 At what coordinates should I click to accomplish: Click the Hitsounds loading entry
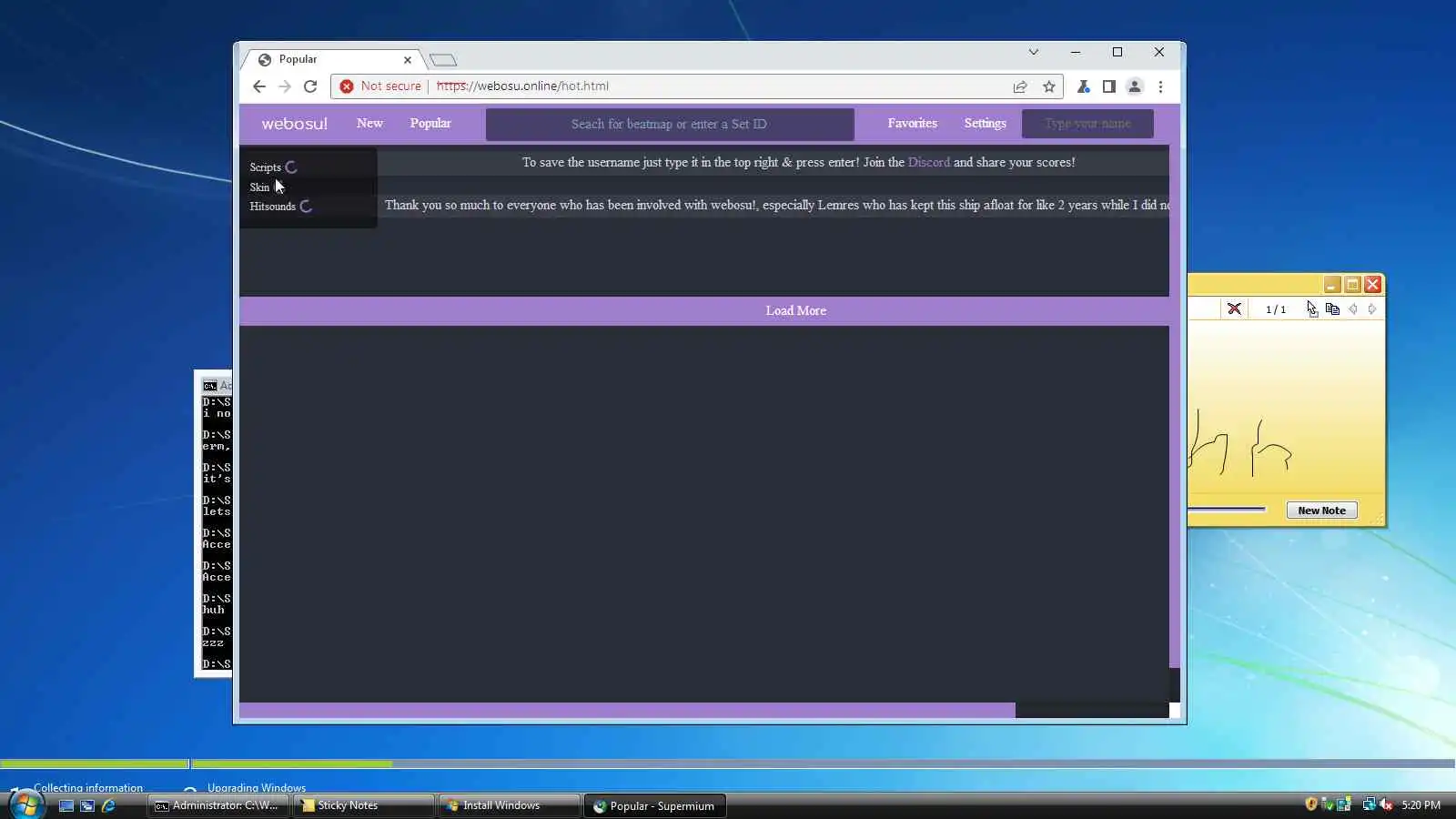pyautogui.click(x=281, y=207)
